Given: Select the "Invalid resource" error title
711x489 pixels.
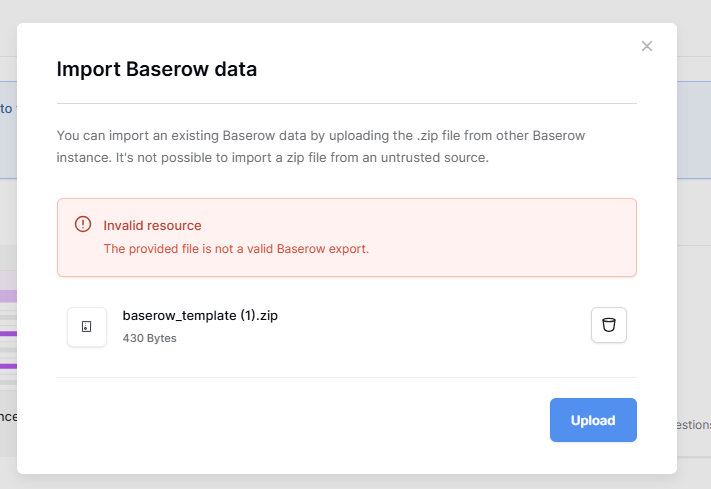Looking at the screenshot, I should coord(152,225).
